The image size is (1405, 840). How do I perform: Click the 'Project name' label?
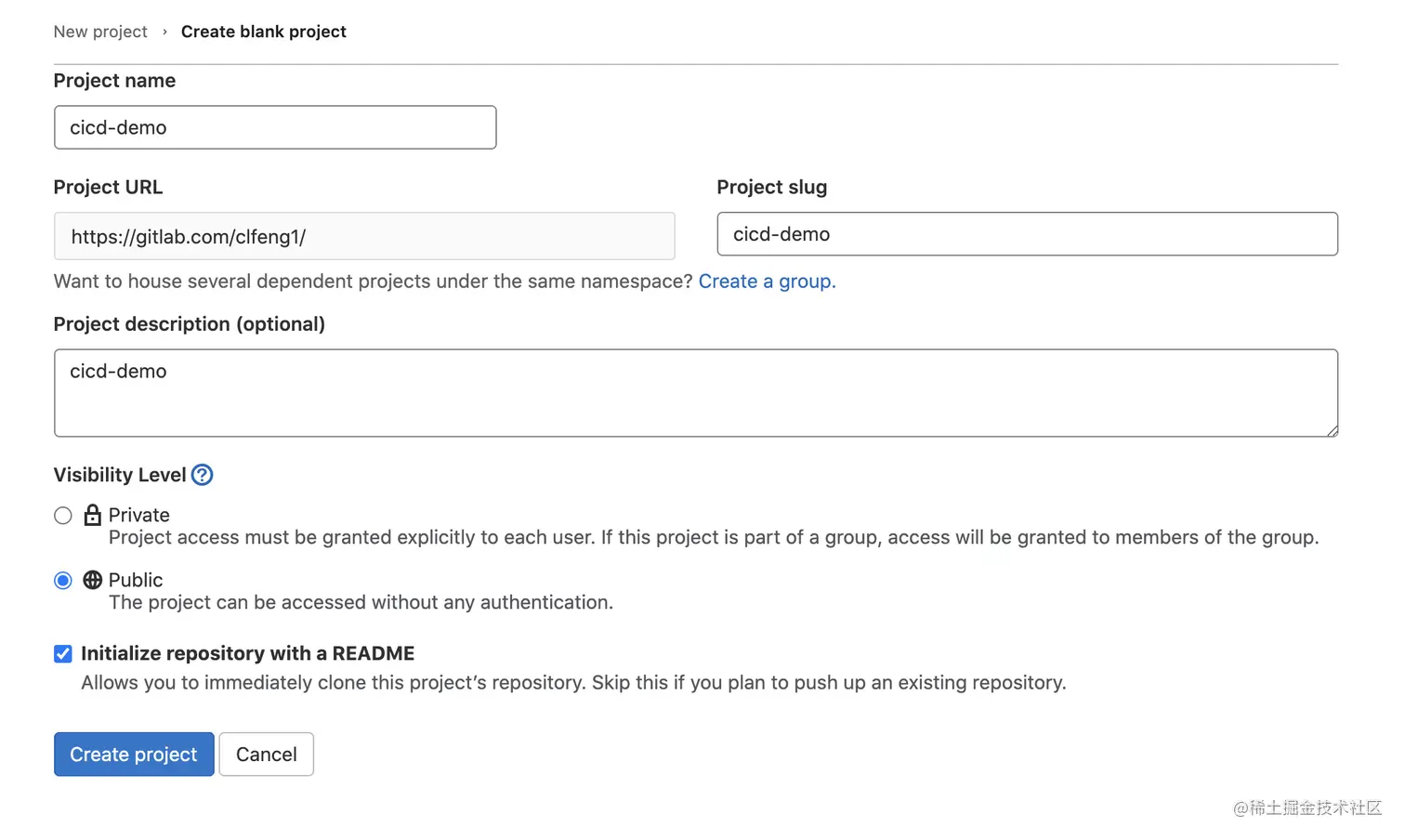tap(114, 81)
